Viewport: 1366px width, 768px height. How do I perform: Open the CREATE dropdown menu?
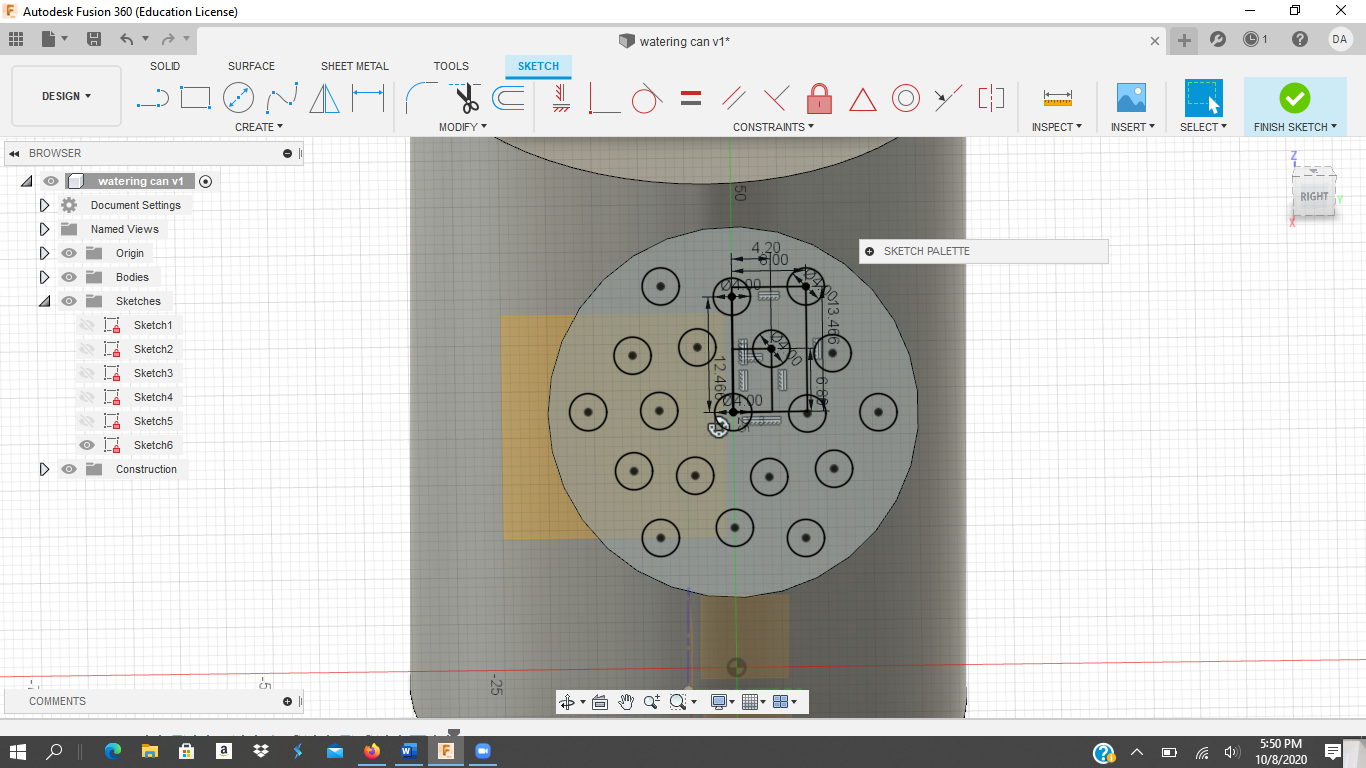pos(259,127)
